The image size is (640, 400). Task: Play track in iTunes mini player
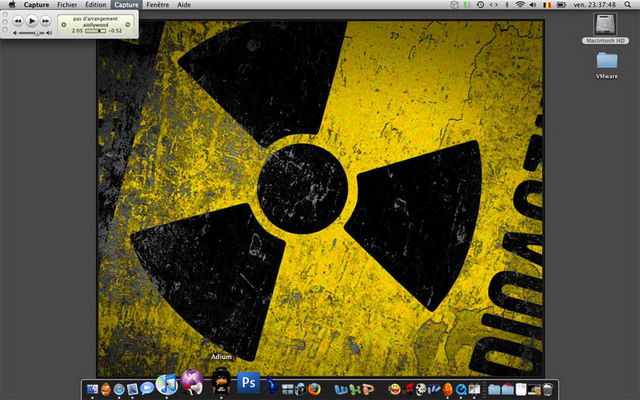pos(32,20)
